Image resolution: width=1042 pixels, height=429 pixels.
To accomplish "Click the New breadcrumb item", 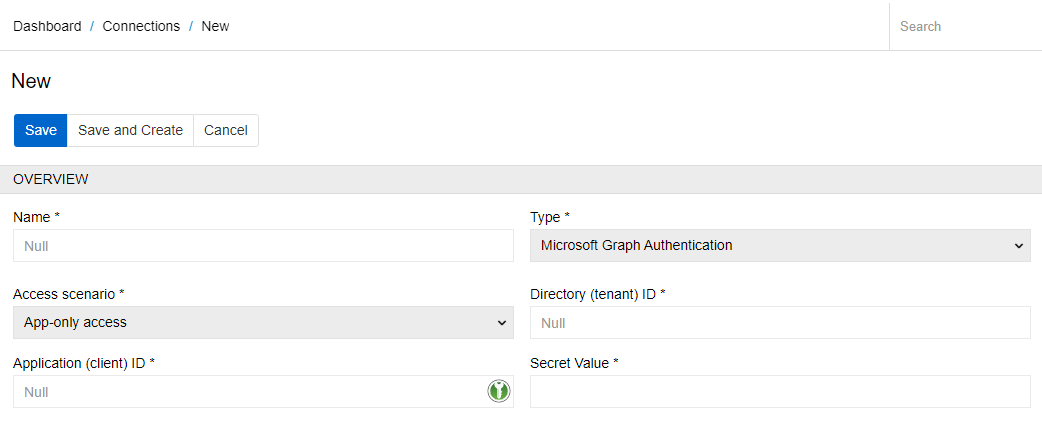I will [x=215, y=26].
